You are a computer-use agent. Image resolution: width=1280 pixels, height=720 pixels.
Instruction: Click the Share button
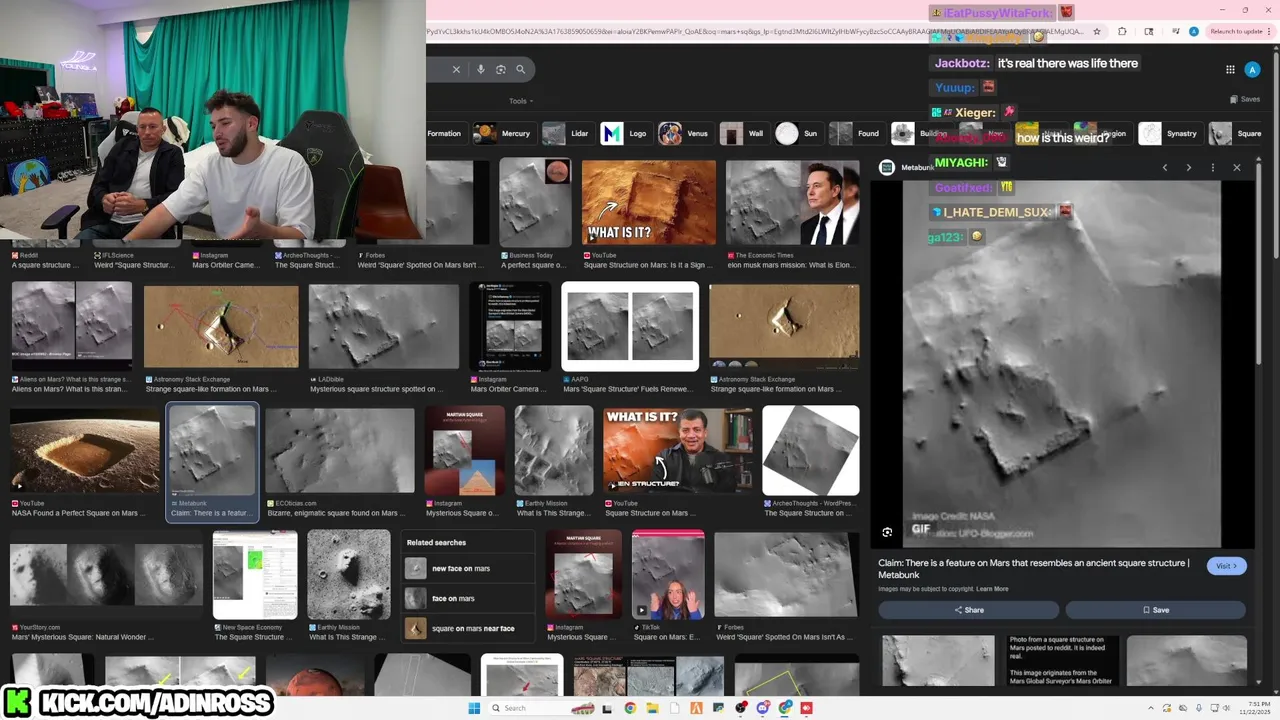(968, 610)
